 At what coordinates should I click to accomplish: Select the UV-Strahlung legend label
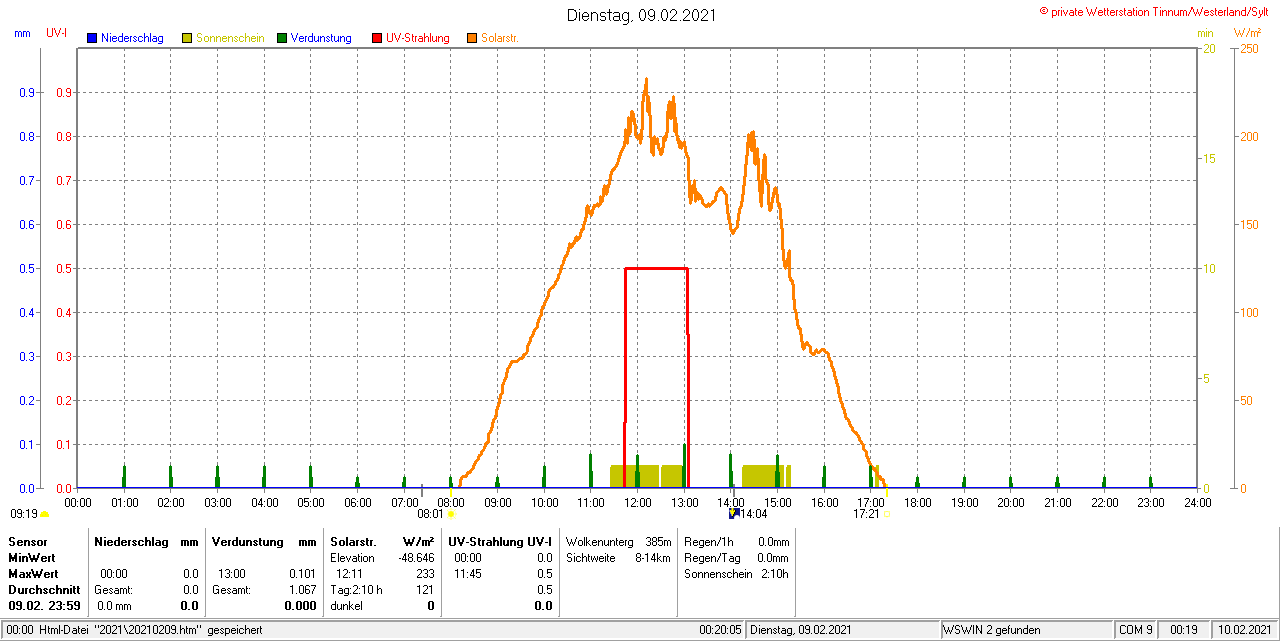[418, 38]
